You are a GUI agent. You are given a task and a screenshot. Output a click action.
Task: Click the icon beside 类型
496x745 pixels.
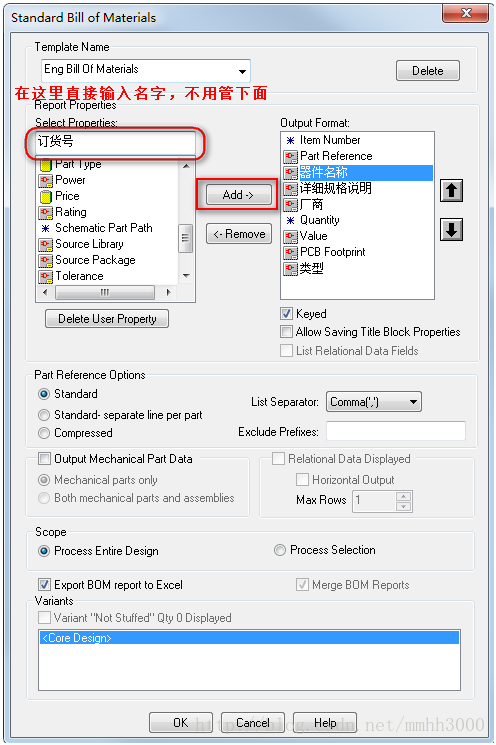(x=290, y=269)
